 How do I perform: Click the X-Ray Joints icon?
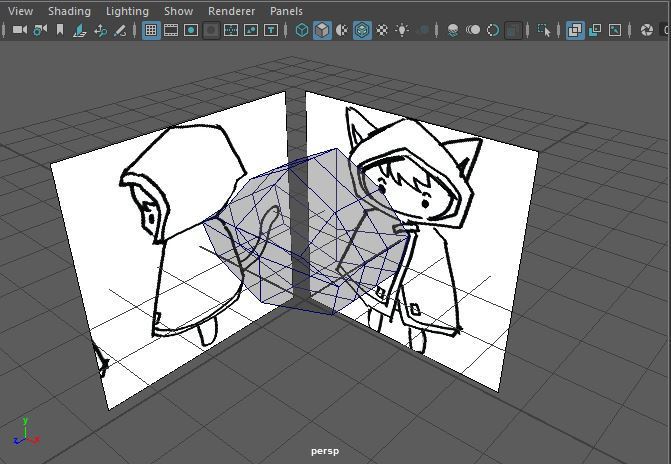coord(615,30)
